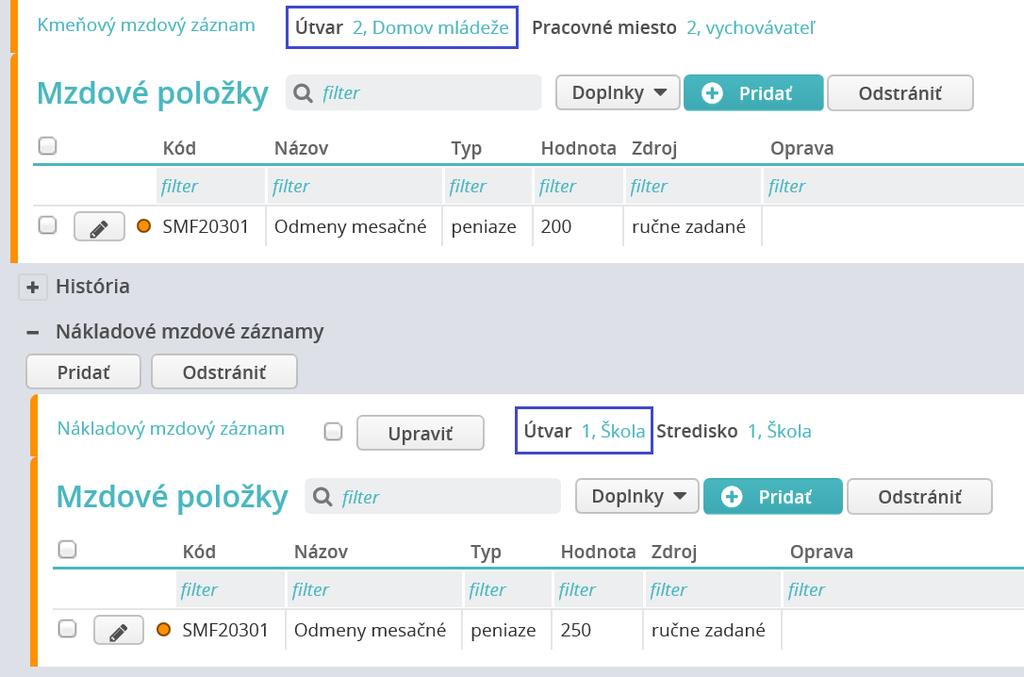Viewport: 1024px width, 677px height.
Task: Click magnifier icon in lower Mzdové položky search
Action: pos(323,497)
